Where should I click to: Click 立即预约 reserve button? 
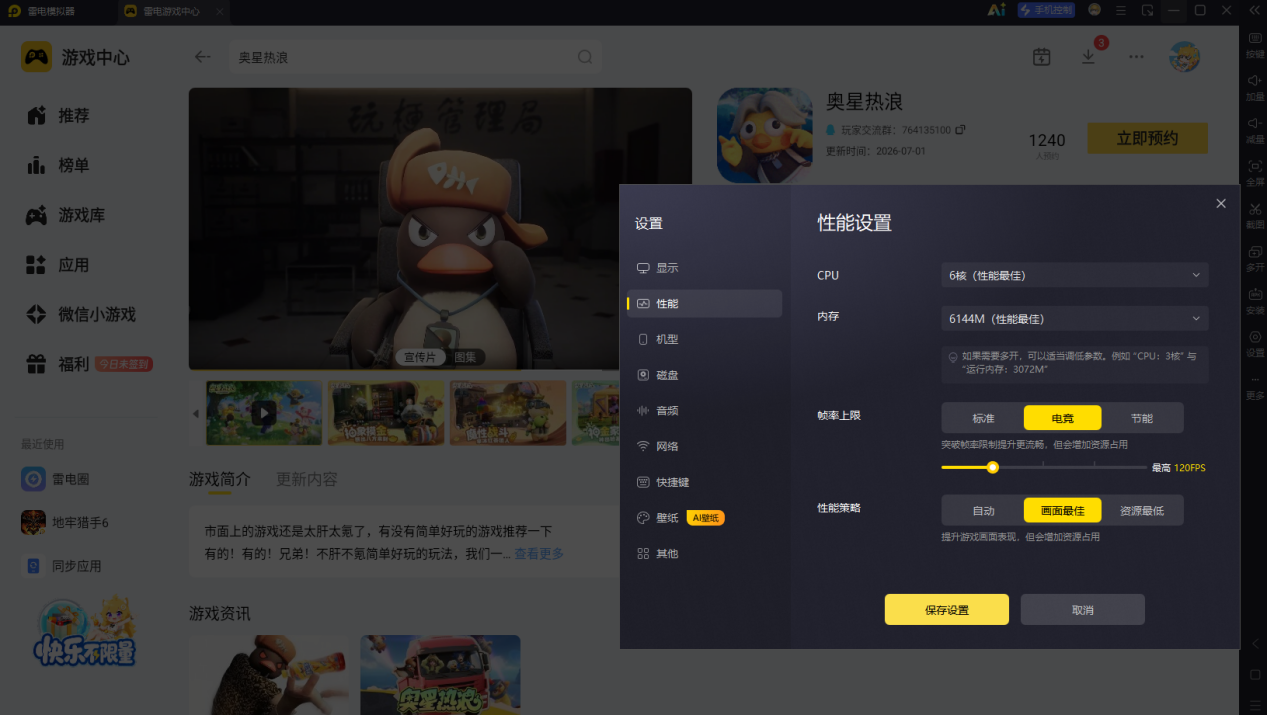(1147, 139)
